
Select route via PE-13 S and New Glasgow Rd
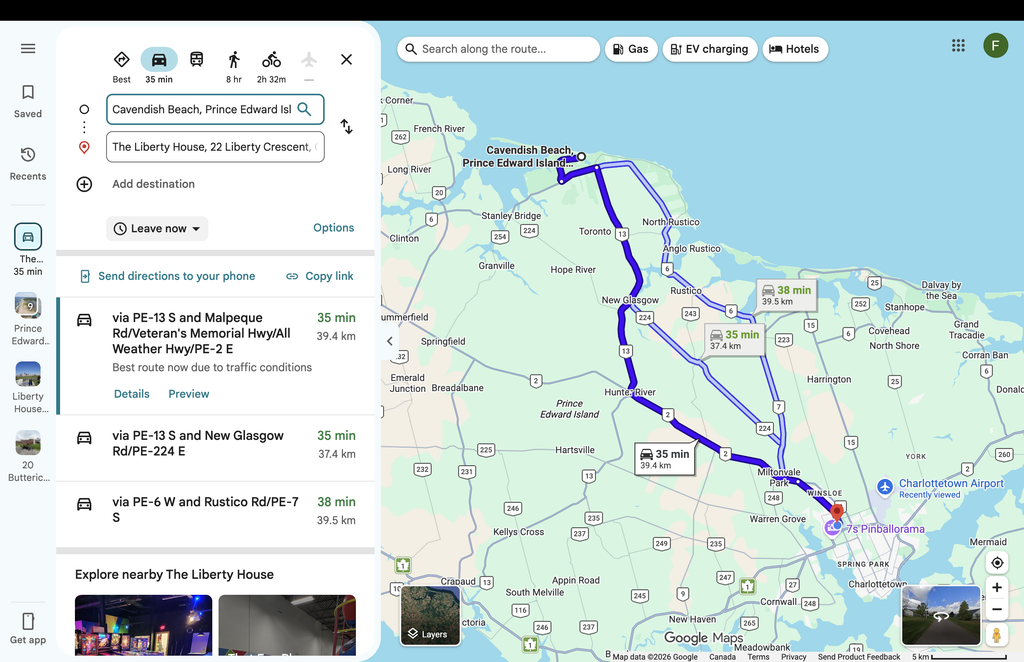click(x=216, y=448)
